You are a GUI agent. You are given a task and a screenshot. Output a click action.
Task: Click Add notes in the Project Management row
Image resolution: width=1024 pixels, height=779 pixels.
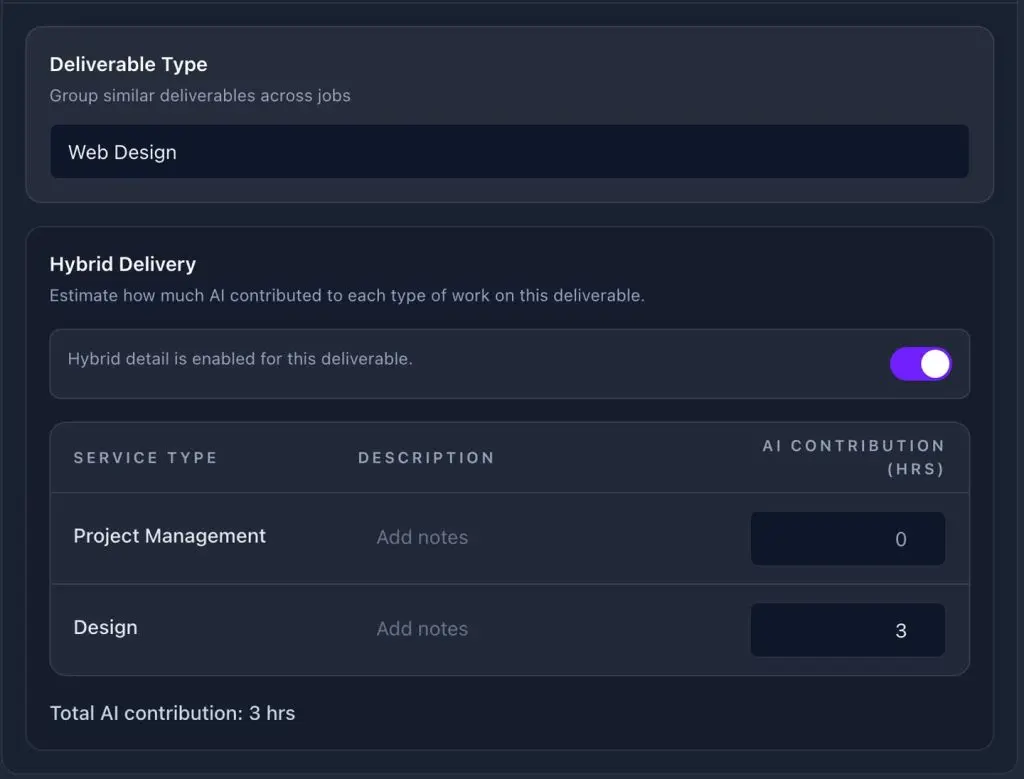coord(422,538)
